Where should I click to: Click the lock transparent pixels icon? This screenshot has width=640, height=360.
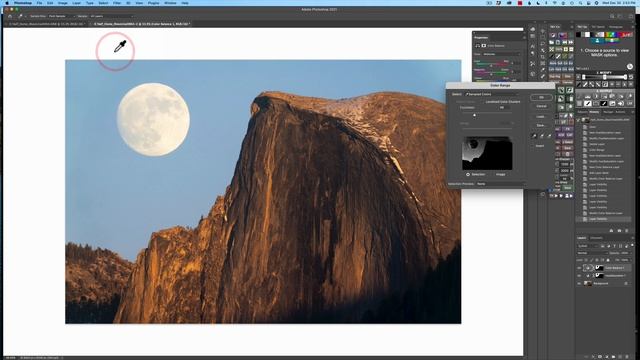click(586, 260)
